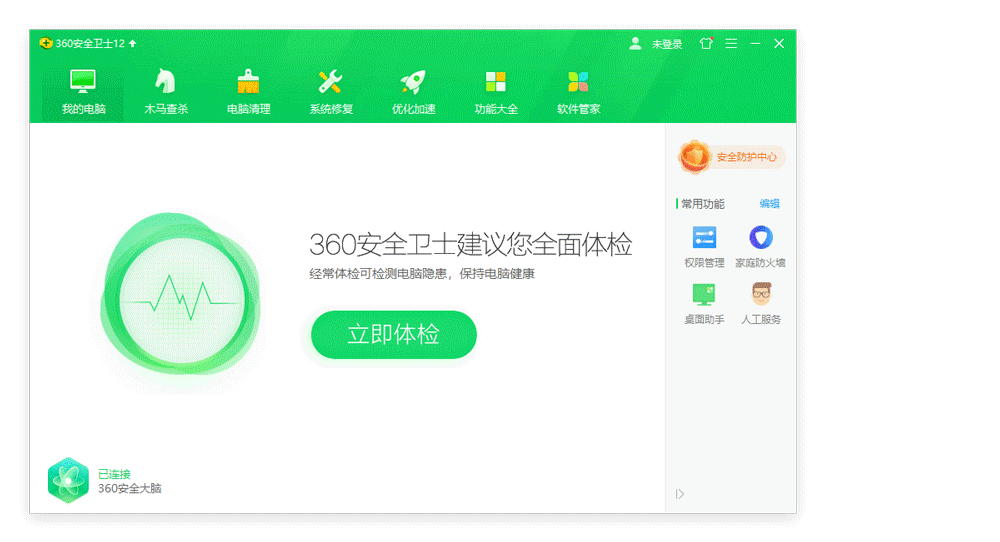Viewport: 1000px width, 542px height.
Task: Open 软件管家 software manager icon
Action: 578,82
